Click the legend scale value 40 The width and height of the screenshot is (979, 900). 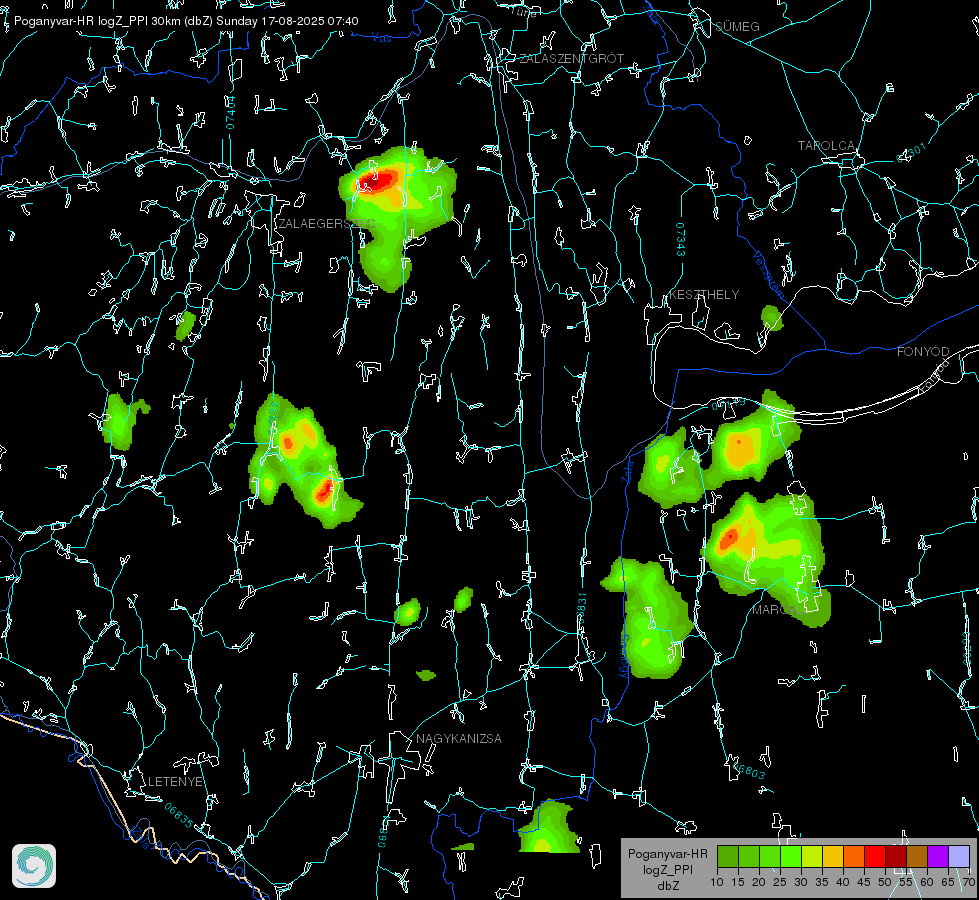tap(843, 883)
